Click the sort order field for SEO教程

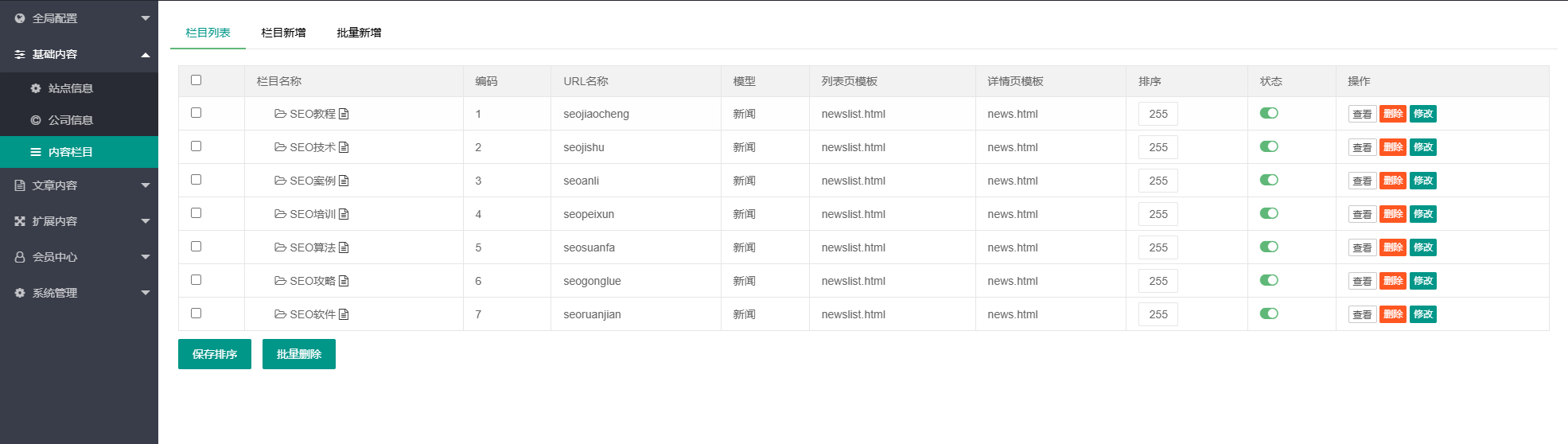[1158, 114]
